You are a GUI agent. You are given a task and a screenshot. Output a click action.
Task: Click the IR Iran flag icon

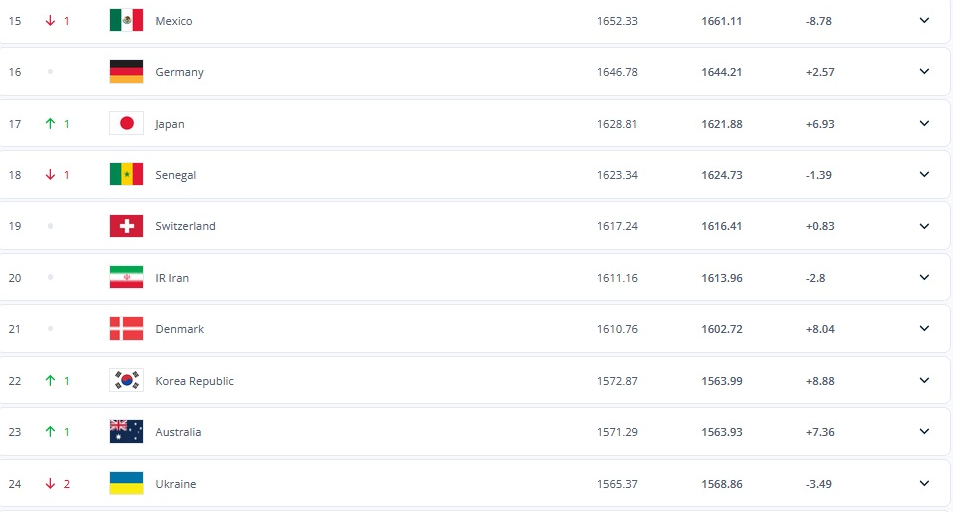pos(126,278)
